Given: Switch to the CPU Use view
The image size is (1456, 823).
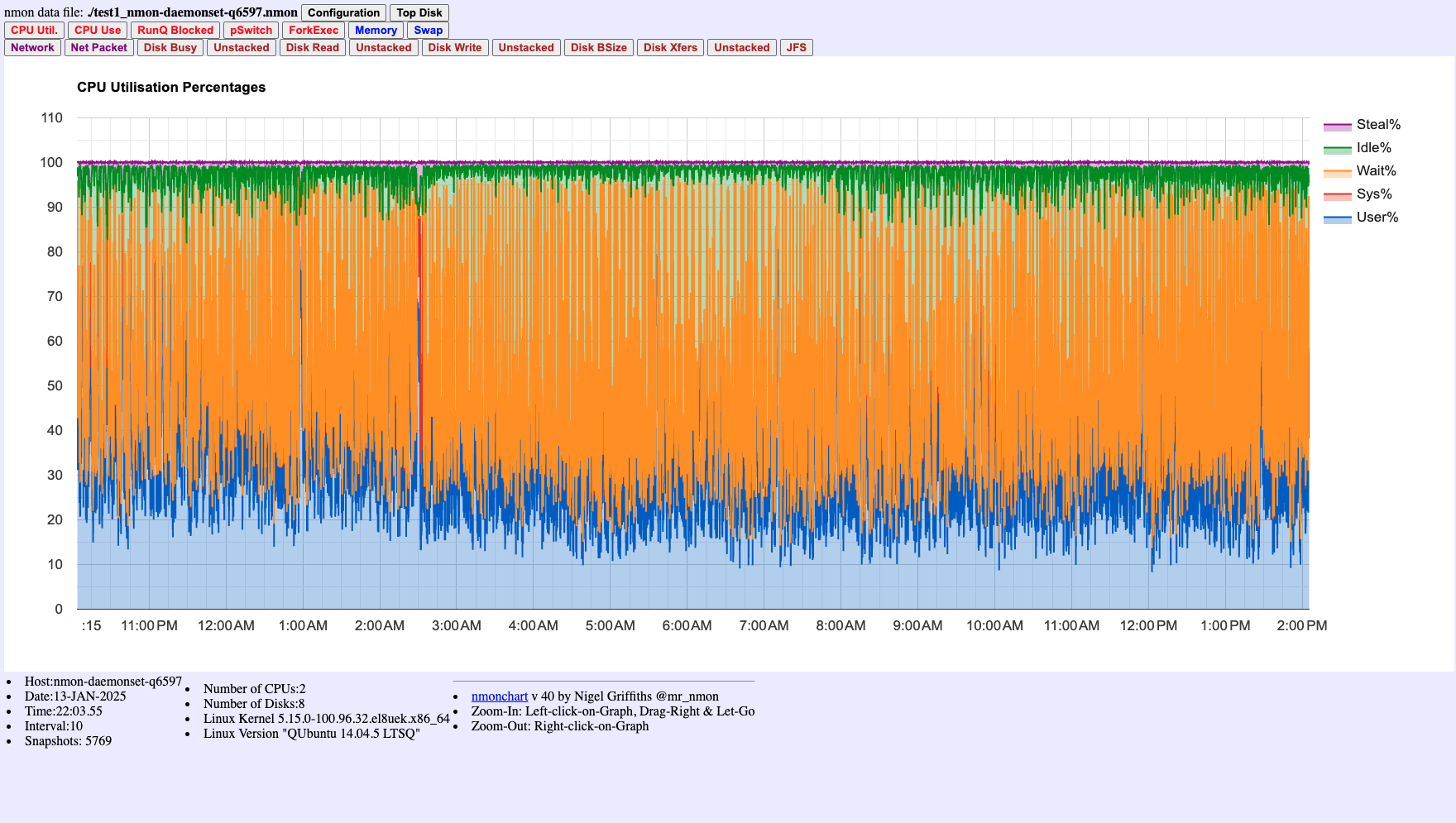Looking at the screenshot, I should pyautogui.click(x=97, y=30).
